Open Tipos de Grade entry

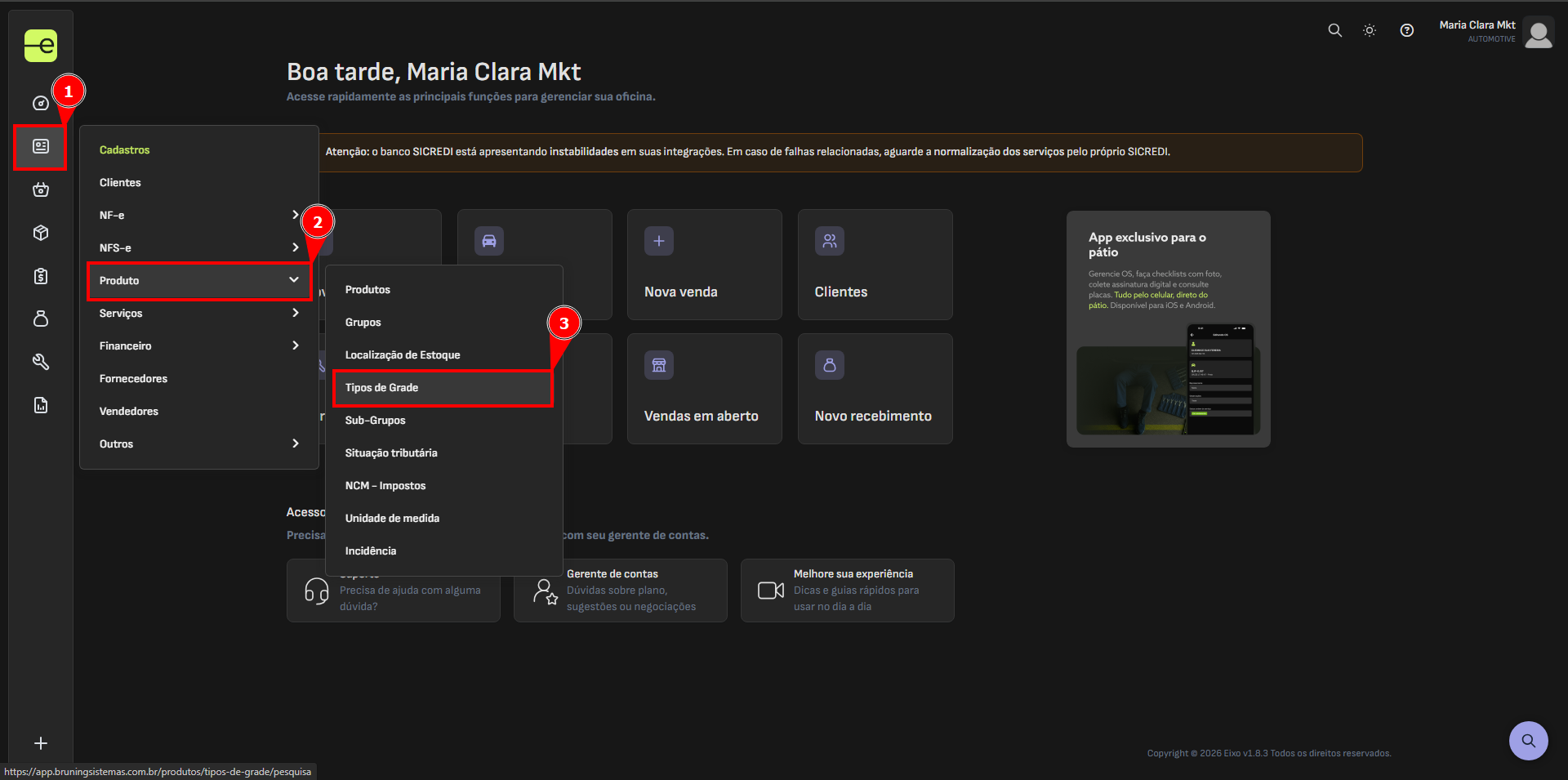point(443,388)
